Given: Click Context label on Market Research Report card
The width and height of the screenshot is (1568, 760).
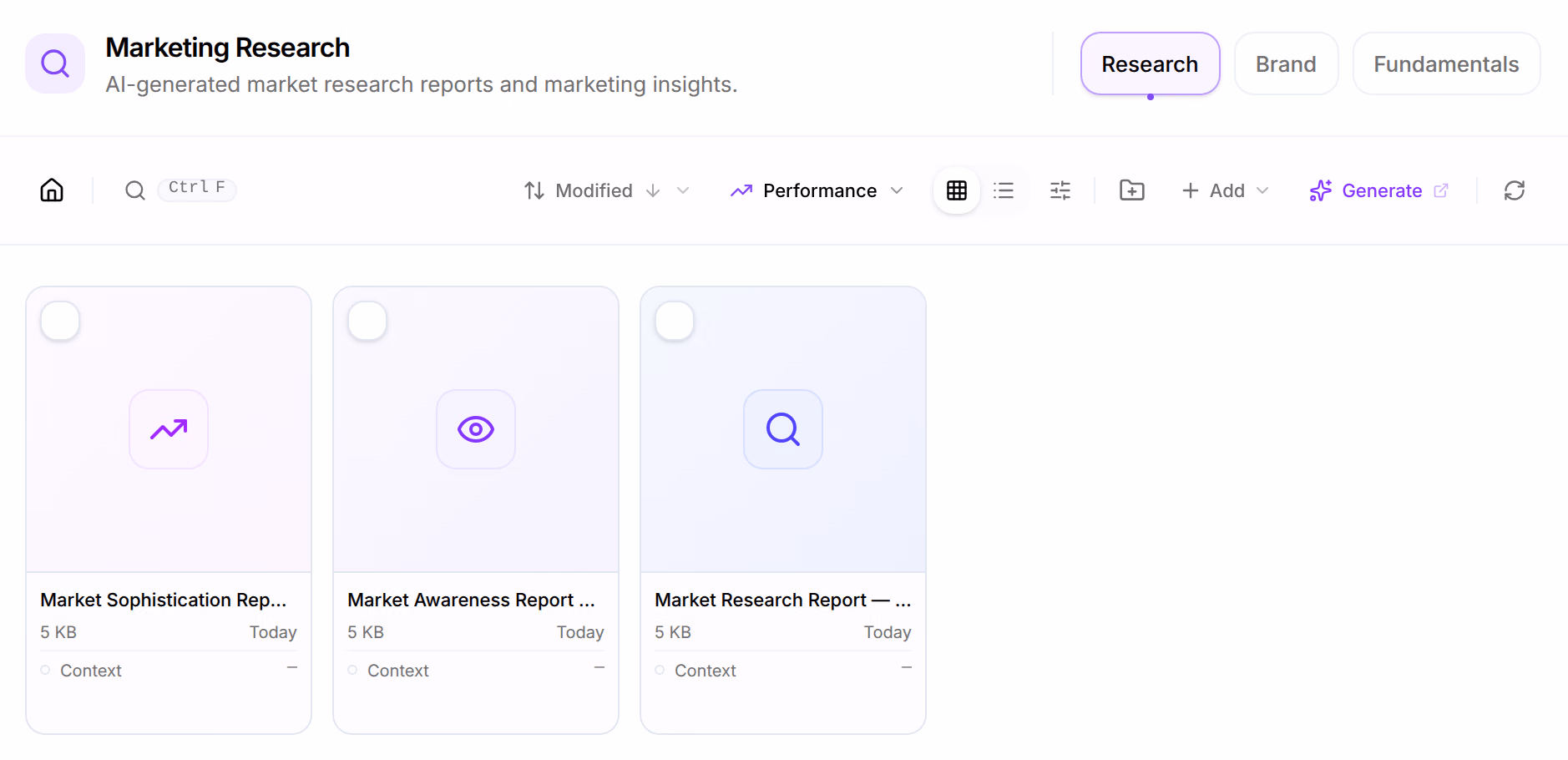Looking at the screenshot, I should (x=706, y=671).
